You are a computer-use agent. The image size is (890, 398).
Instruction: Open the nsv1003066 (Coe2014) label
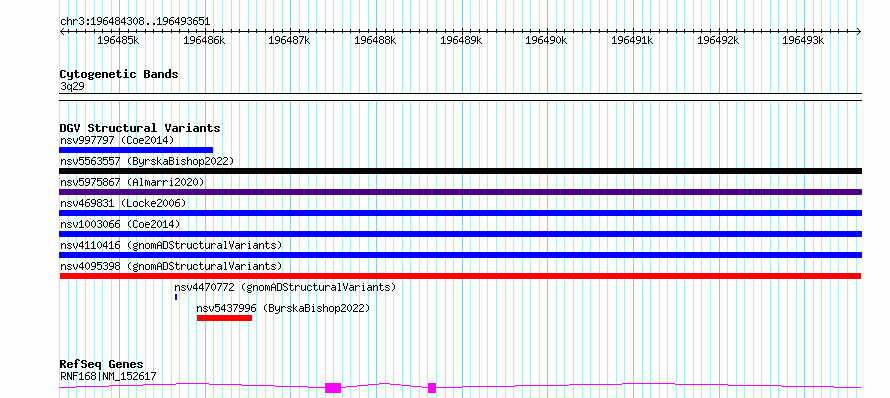[x=120, y=224]
